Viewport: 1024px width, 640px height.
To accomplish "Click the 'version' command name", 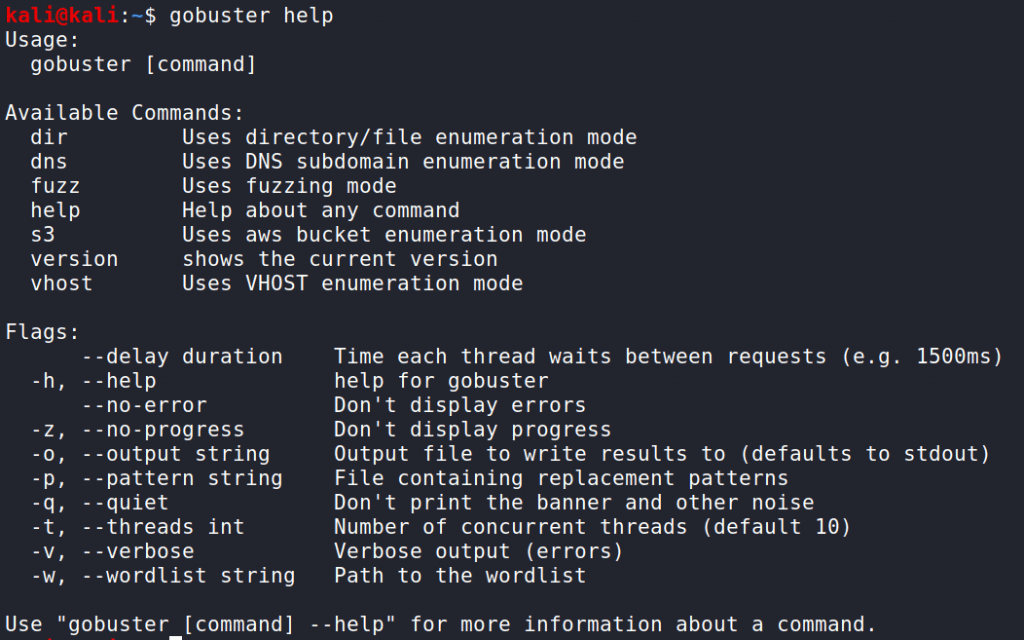I will [x=74, y=259].
